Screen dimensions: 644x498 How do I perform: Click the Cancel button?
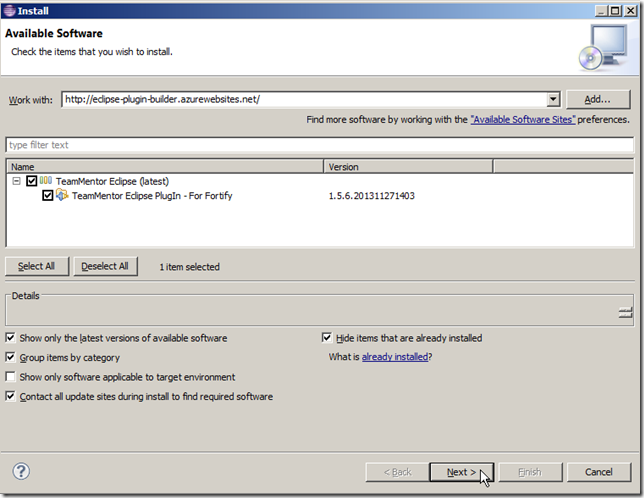pos(599,472)
